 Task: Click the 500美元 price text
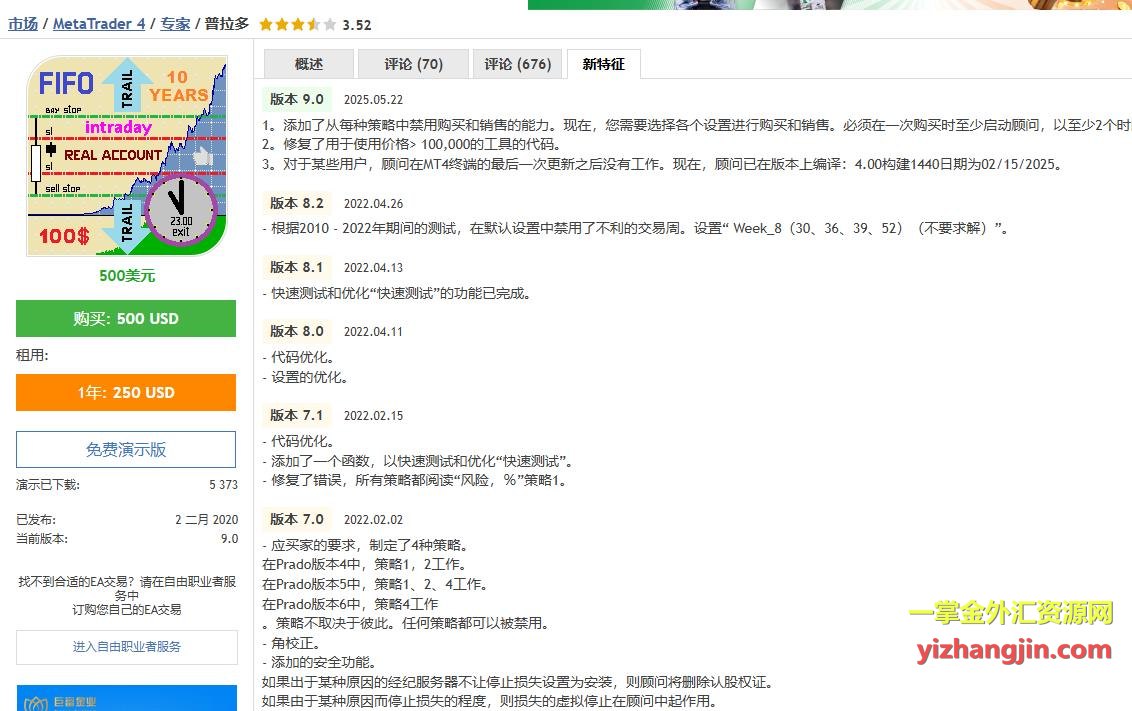(x=127, y=275)
